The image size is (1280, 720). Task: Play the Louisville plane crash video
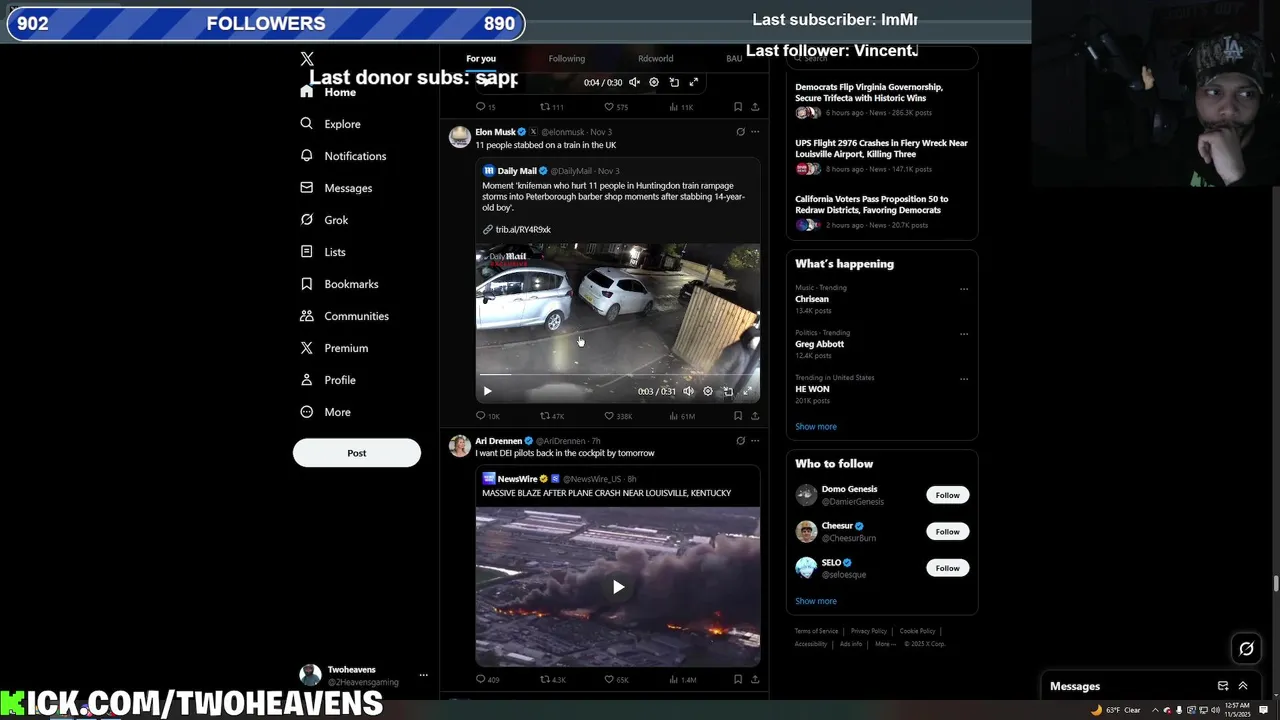pyautogui.click(x=618, y=587)
